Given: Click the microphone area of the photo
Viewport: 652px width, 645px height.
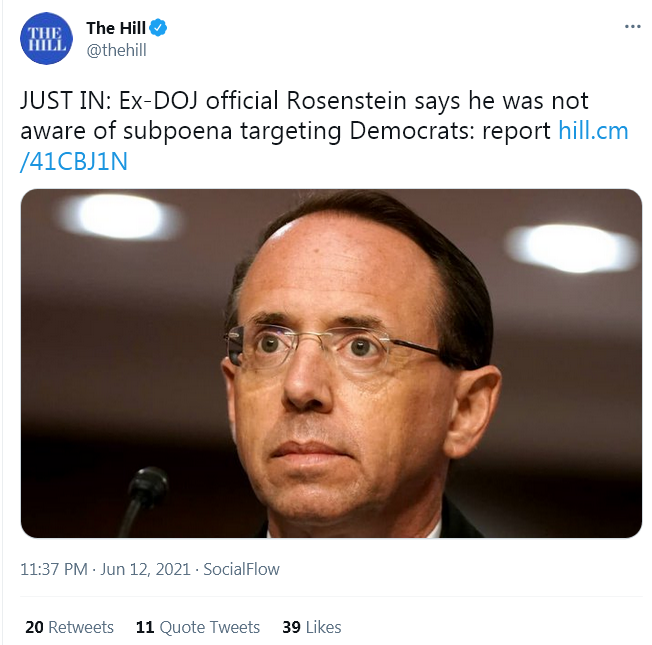Looking at the screenshot, I should click(x=143, y=499).
